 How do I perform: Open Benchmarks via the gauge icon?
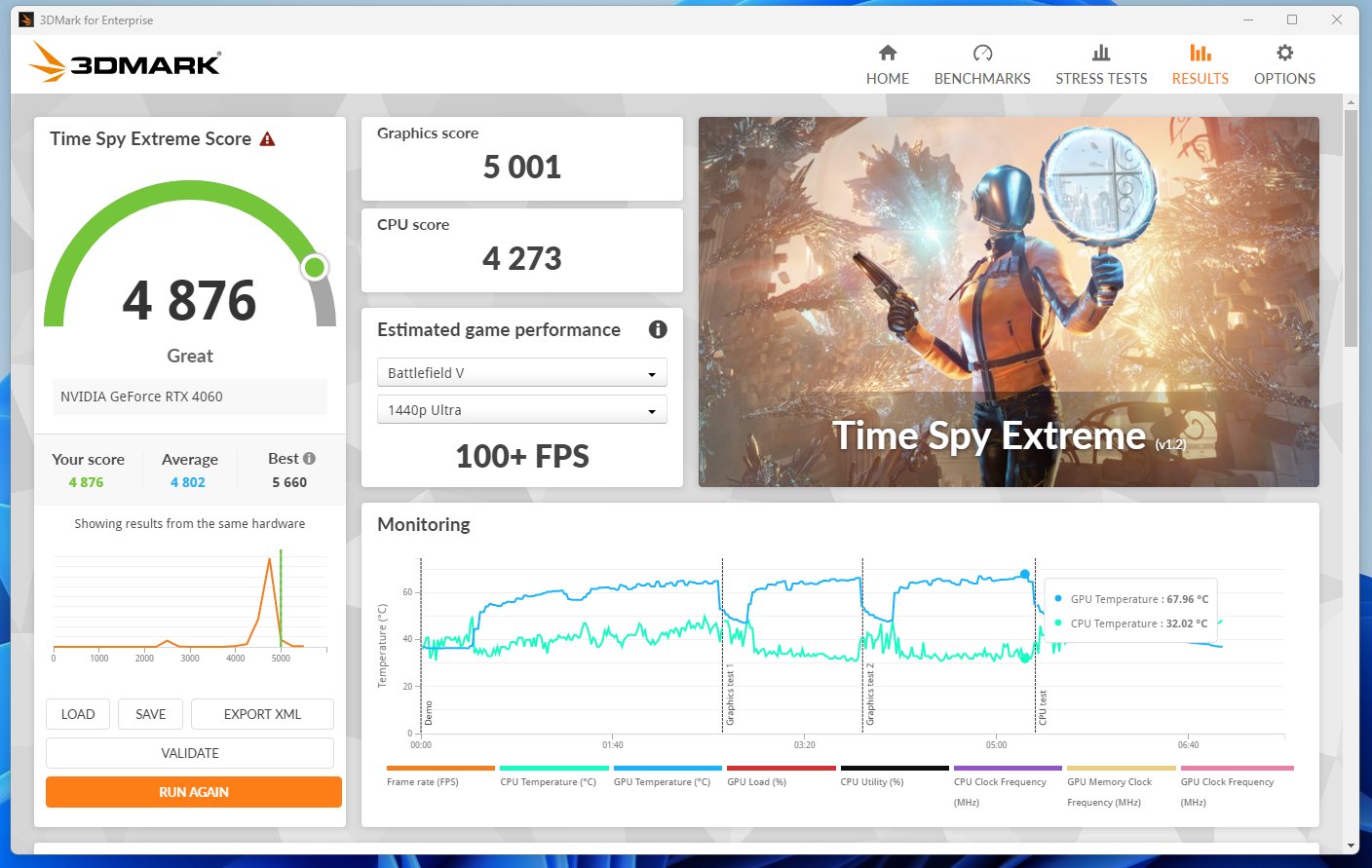point(981,54)
